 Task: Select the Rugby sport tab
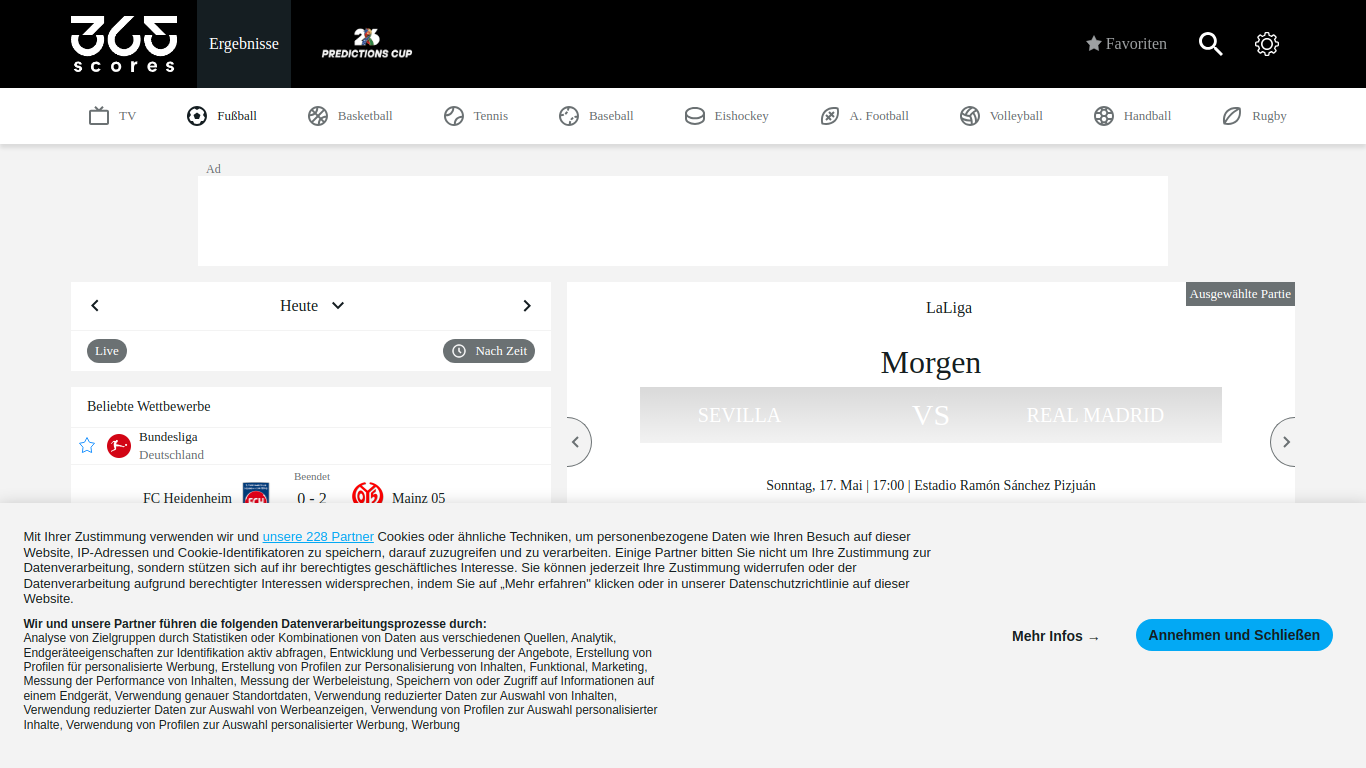tap(1254, 116)
